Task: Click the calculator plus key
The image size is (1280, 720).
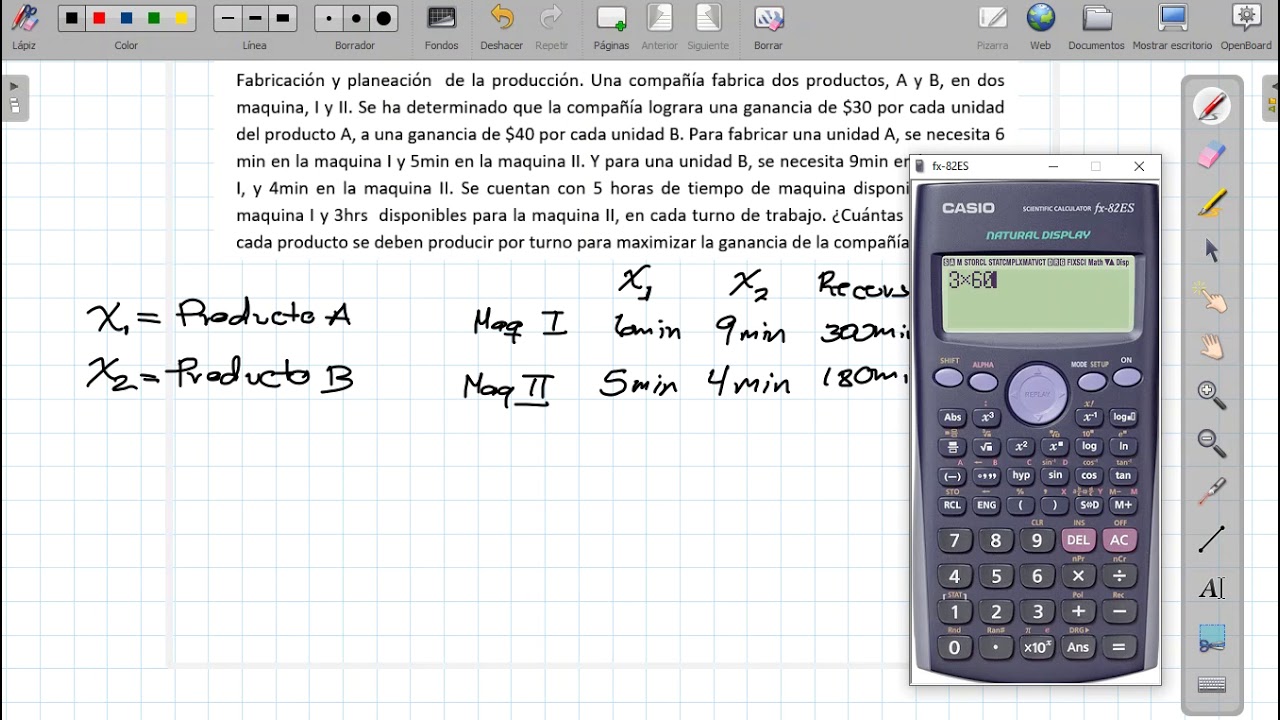Action: (x=1078, y=612)
